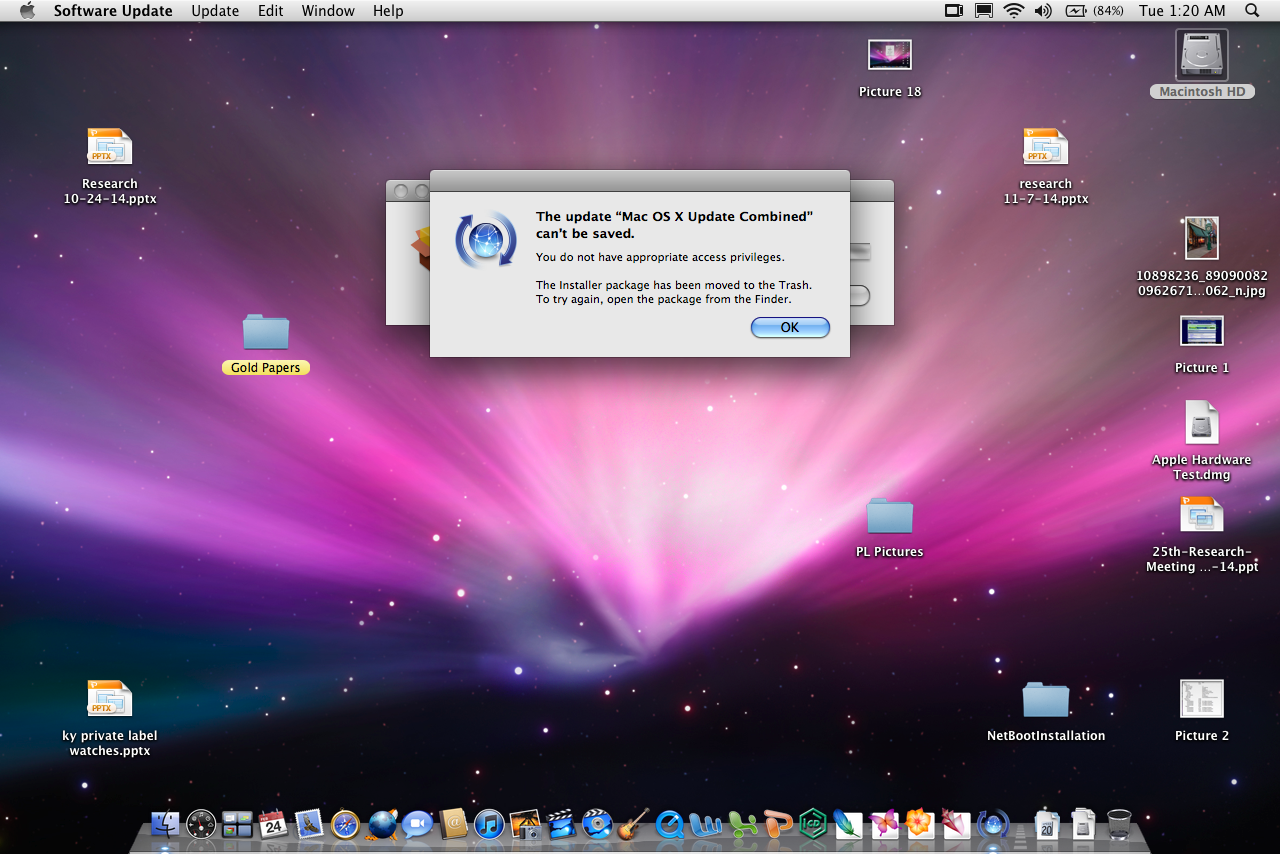Open the Help menu
This screenshot has width=1280, height=854.
[x=388, y=11]
